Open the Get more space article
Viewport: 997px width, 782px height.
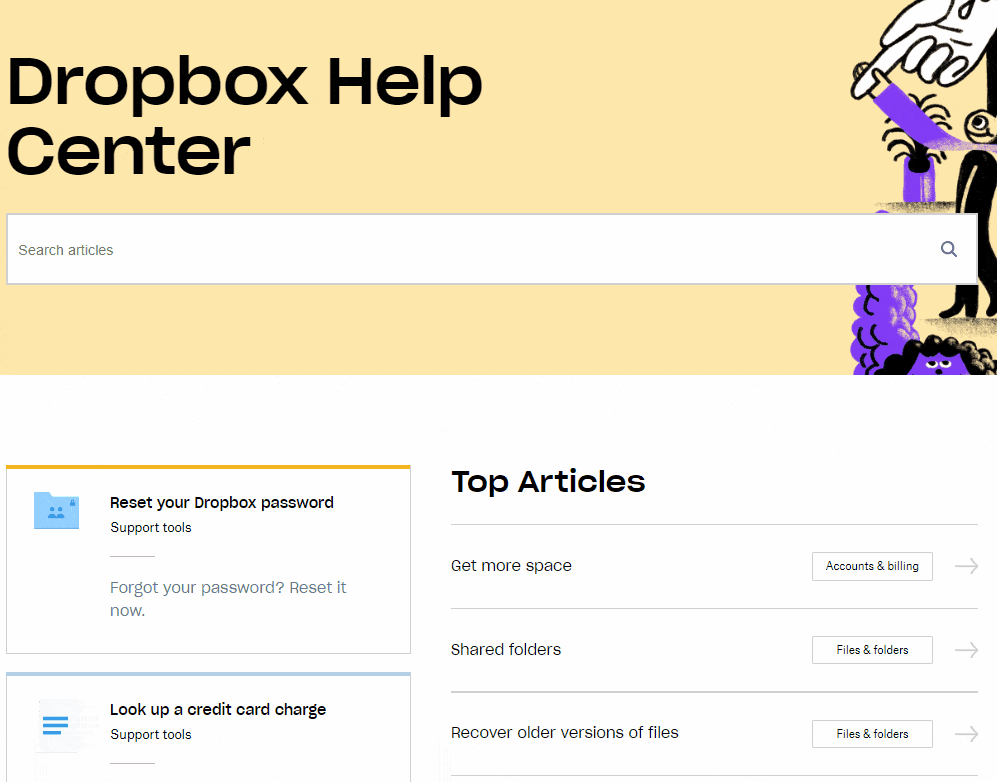(511, 566)
